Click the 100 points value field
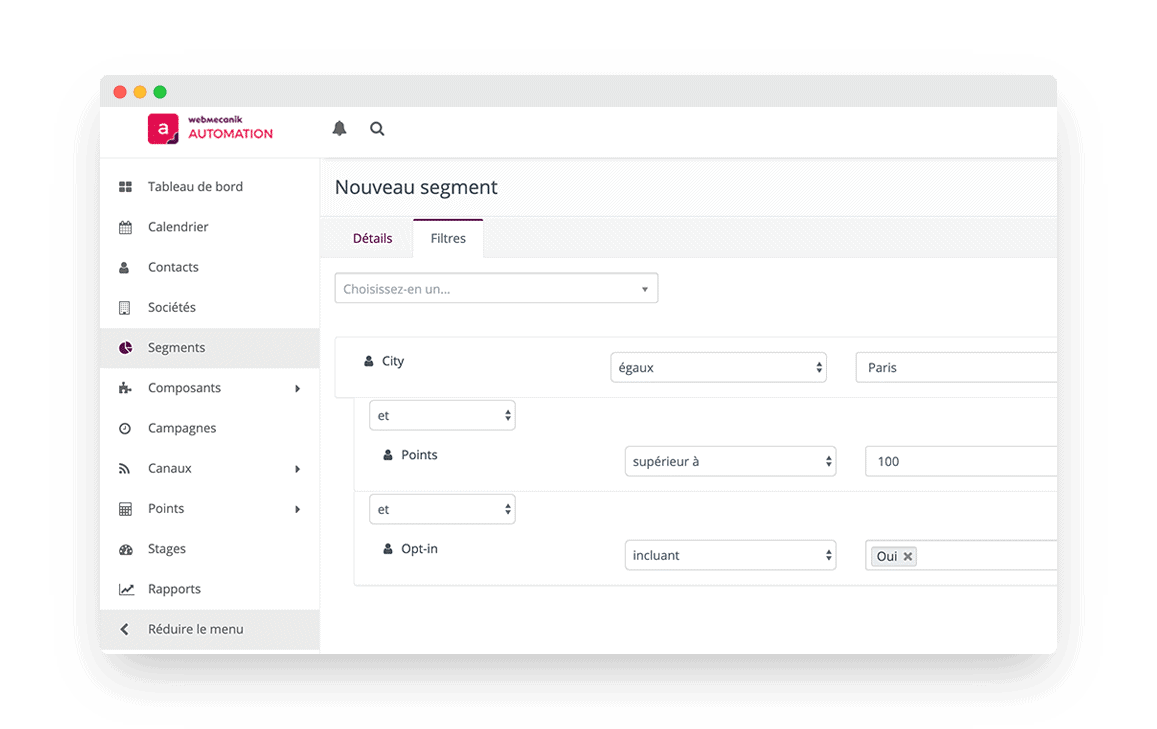The height and width of the screenshot is (729, 1157). [961, 461]
